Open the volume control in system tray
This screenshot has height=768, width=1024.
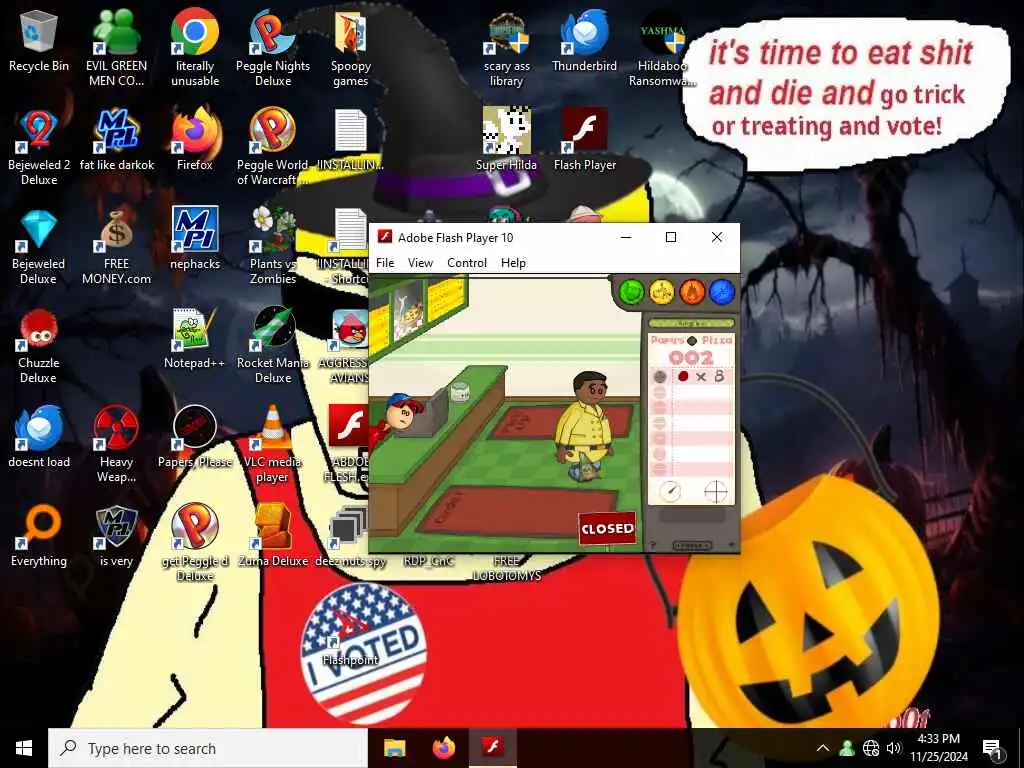pos(894,748)
